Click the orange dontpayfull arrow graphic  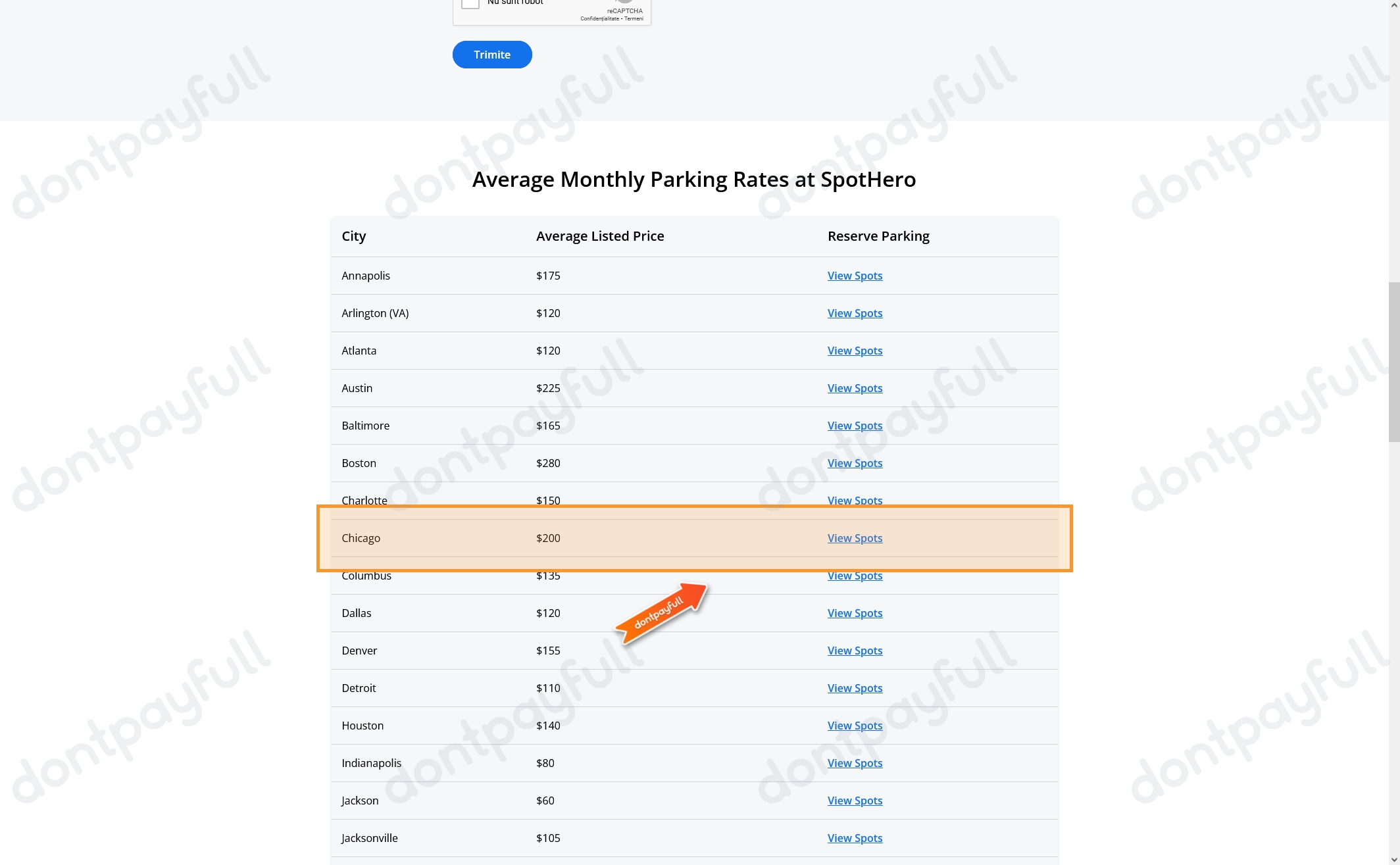pyautogui.click(x=661, y=613)
